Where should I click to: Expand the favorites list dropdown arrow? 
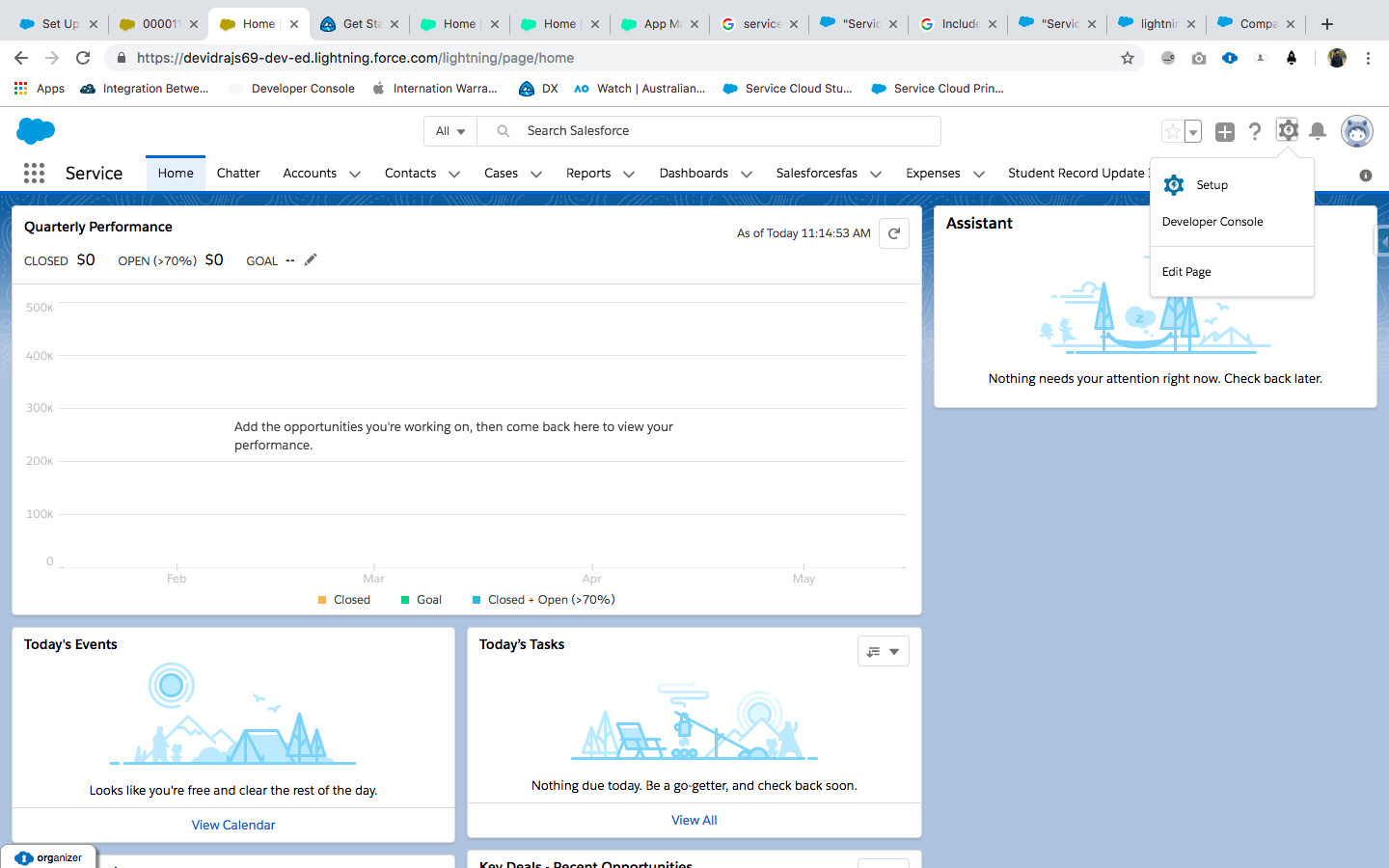point(1193,132)
